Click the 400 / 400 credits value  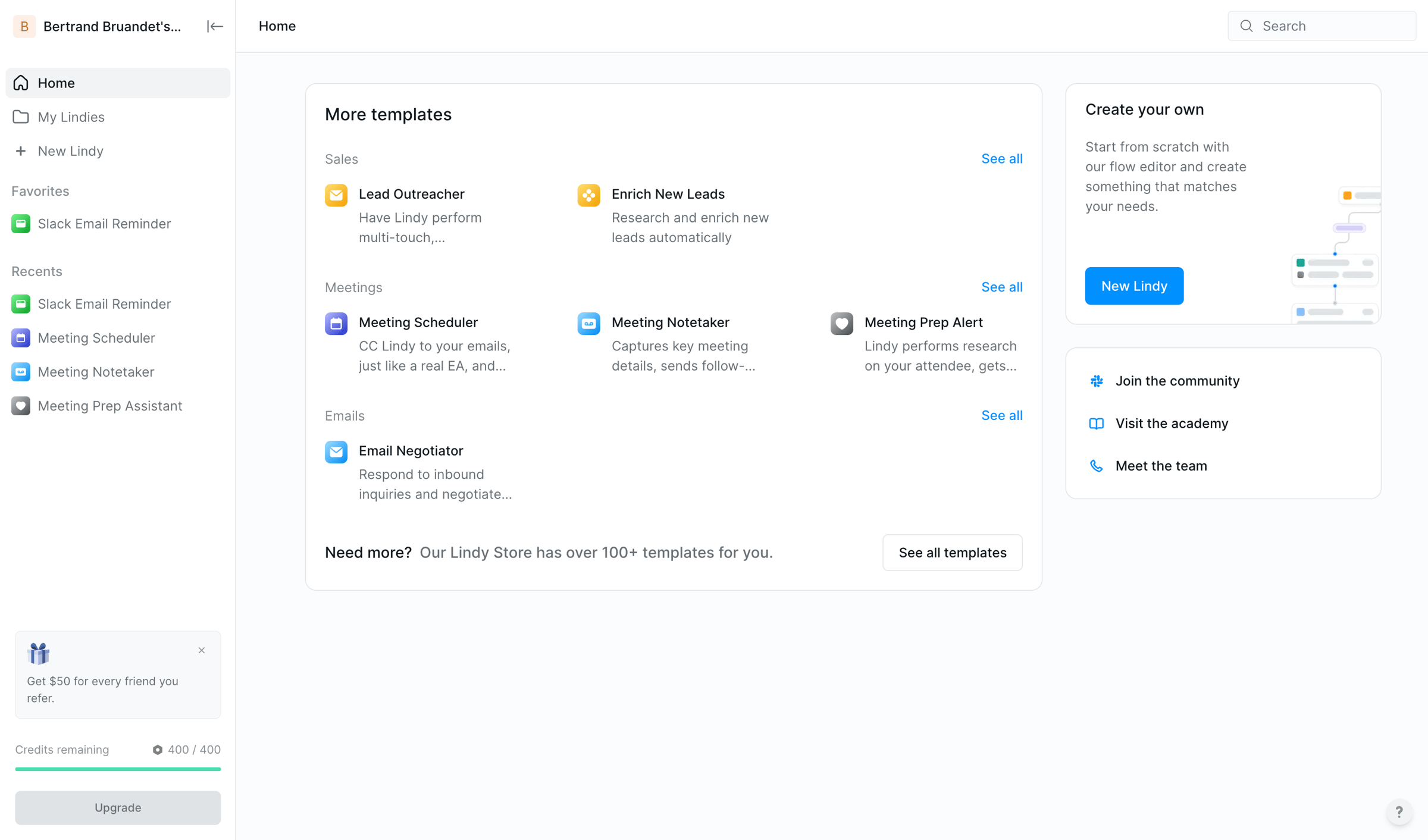[x=194, y=750]
